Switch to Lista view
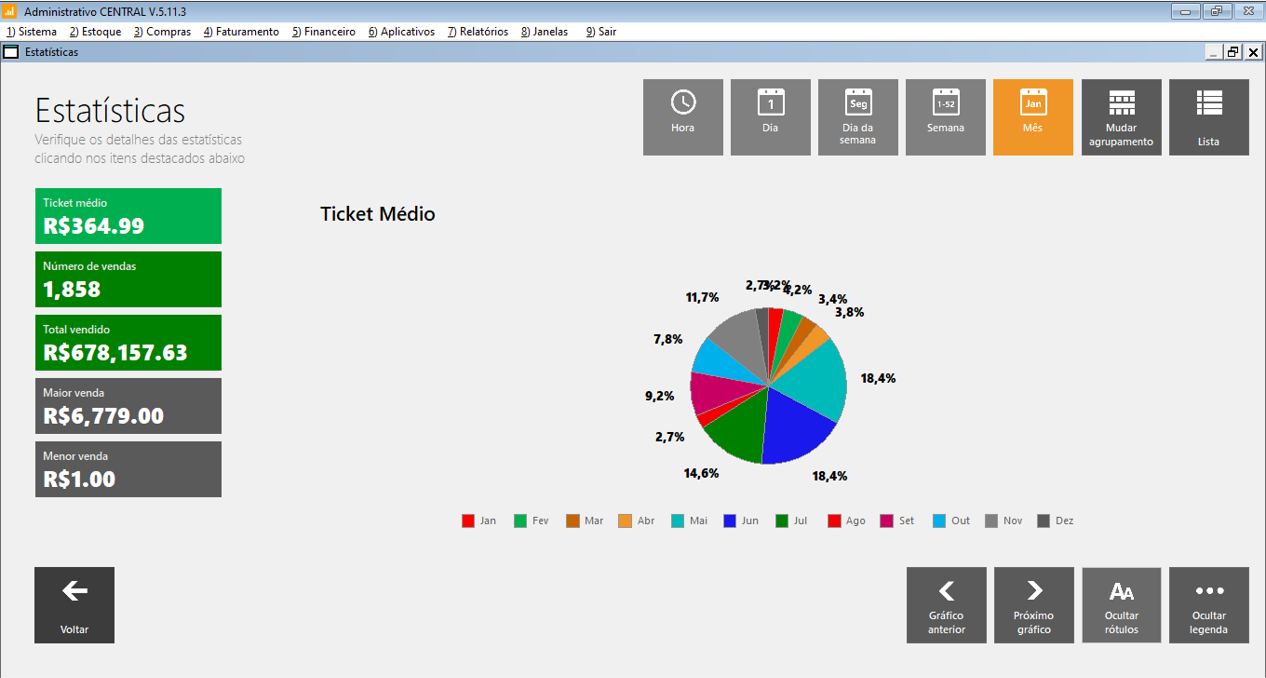The width and height of the screenshot is (1266, 678). [1208, 117]
